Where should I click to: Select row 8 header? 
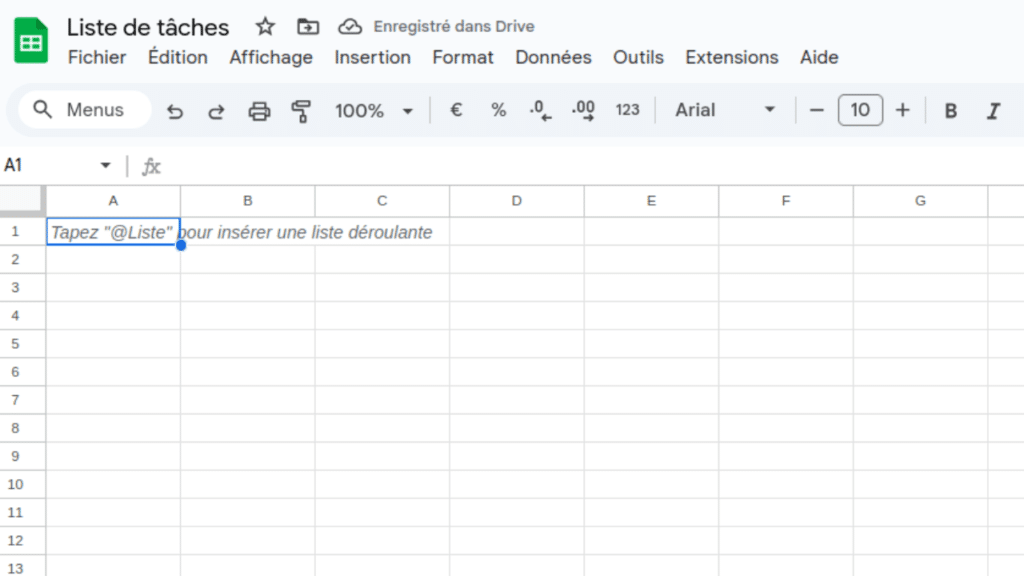point(22,428)
